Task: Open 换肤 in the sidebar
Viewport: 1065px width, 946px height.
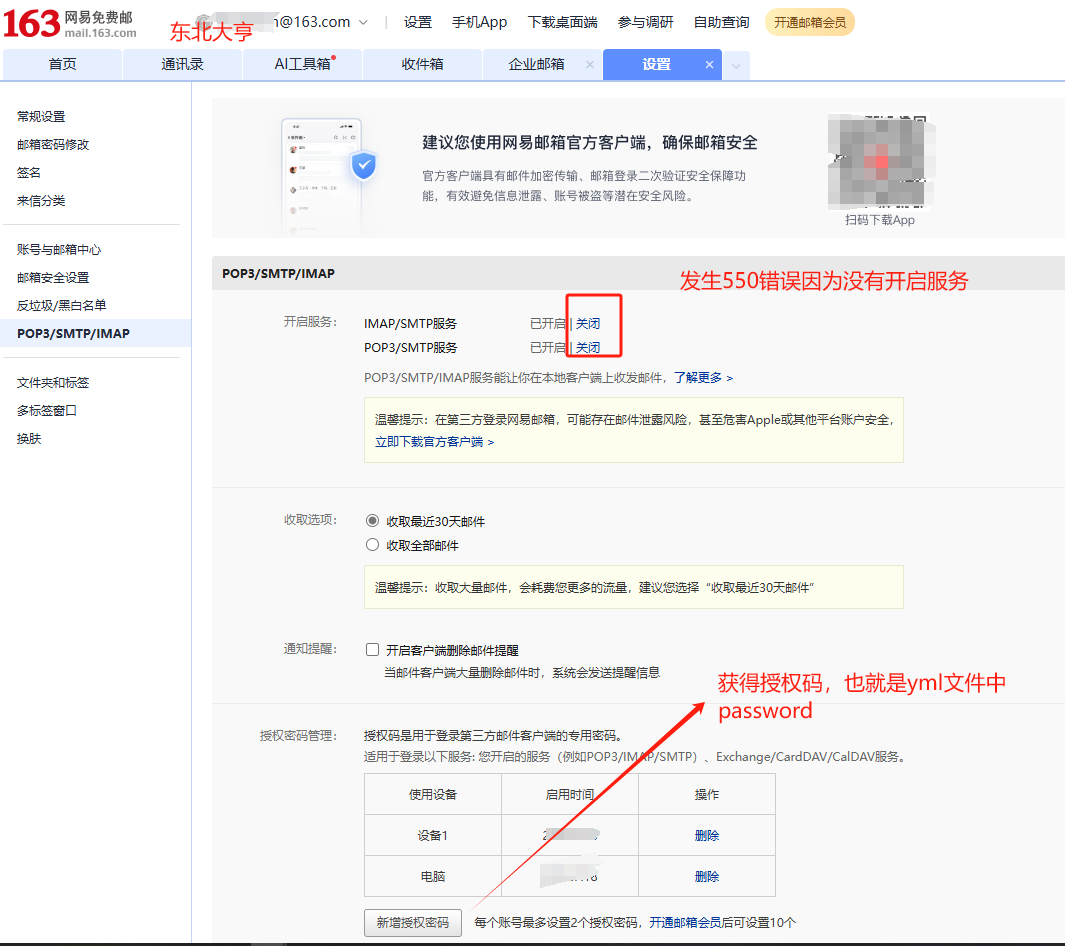Action: pyautogui.click(x=29, y=439)
